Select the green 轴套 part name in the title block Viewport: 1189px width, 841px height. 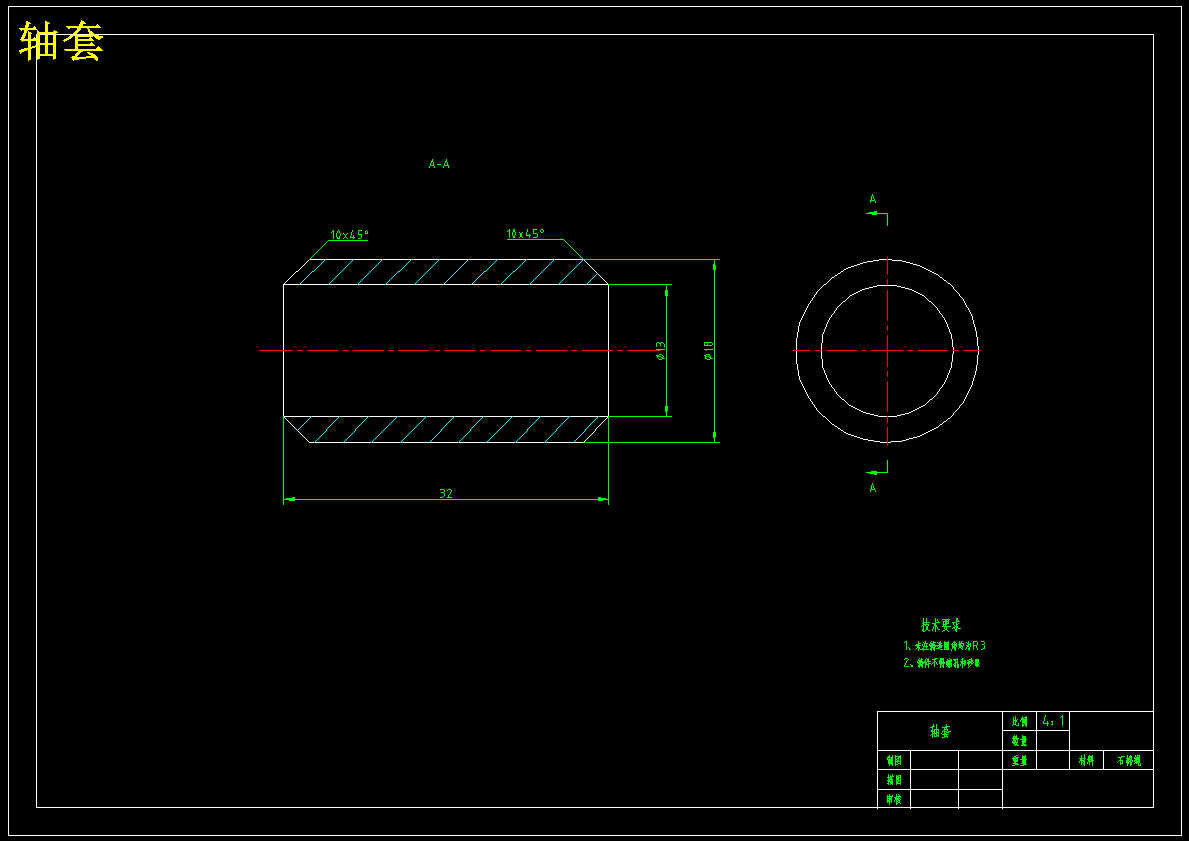(x=940, y=731)
